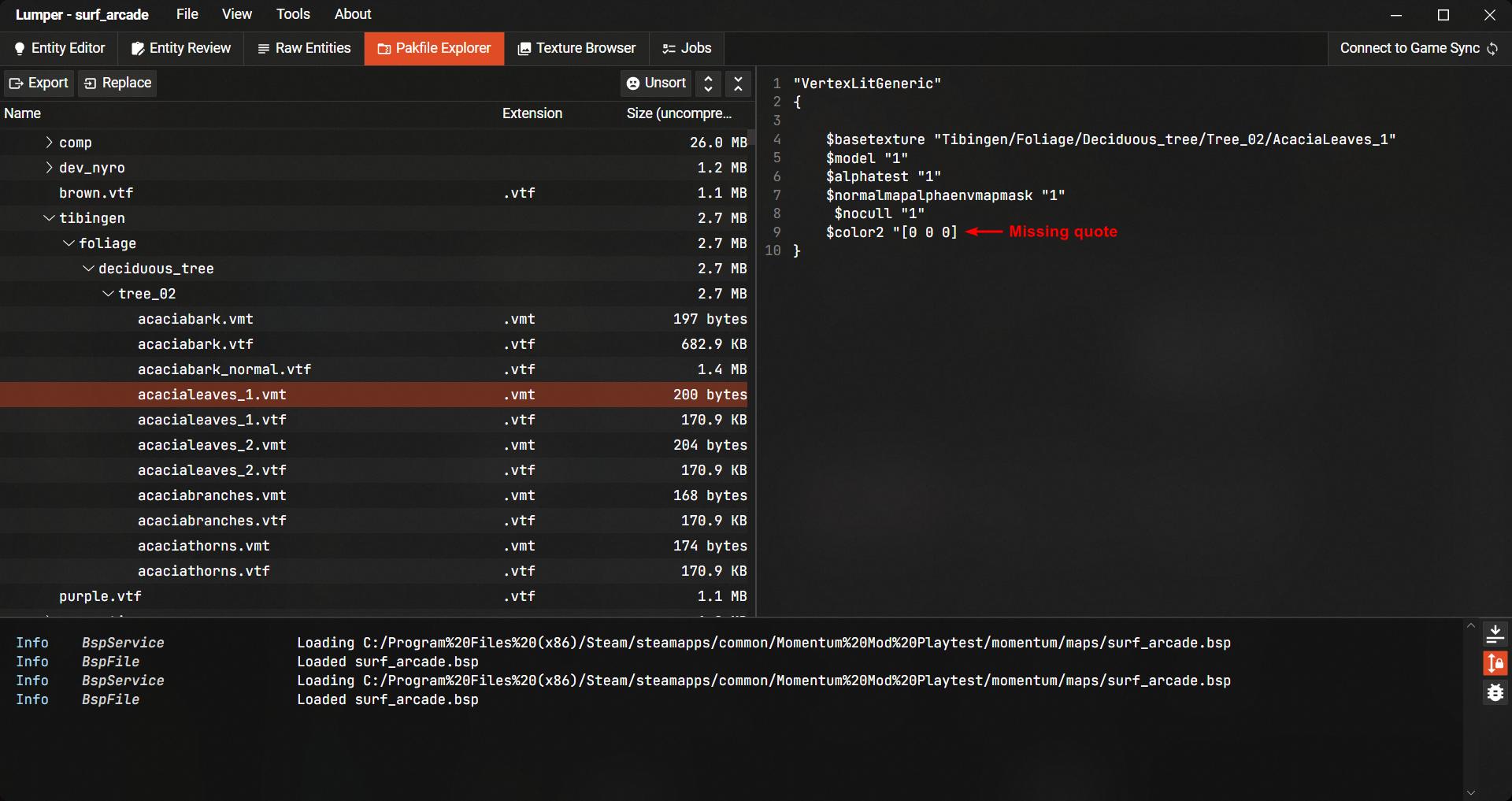1512x801 pixels.
Task: Expand the dev_nyro folder
Action: tap(49, 168)
